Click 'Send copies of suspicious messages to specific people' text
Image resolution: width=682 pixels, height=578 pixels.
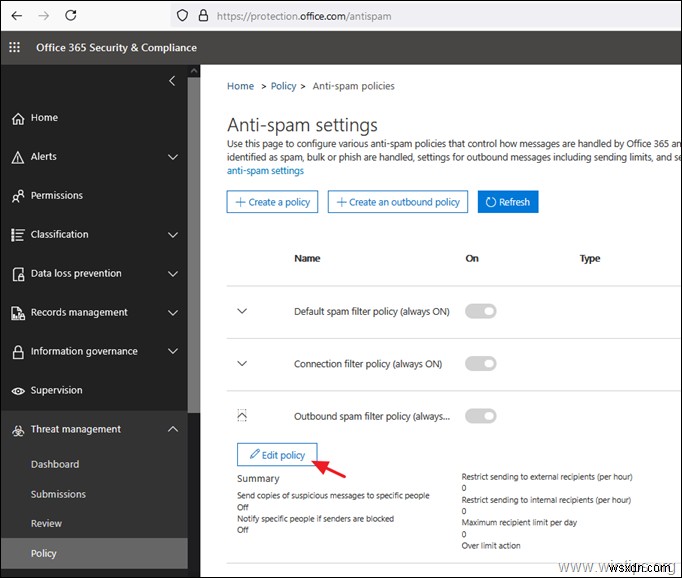(333, 495)
